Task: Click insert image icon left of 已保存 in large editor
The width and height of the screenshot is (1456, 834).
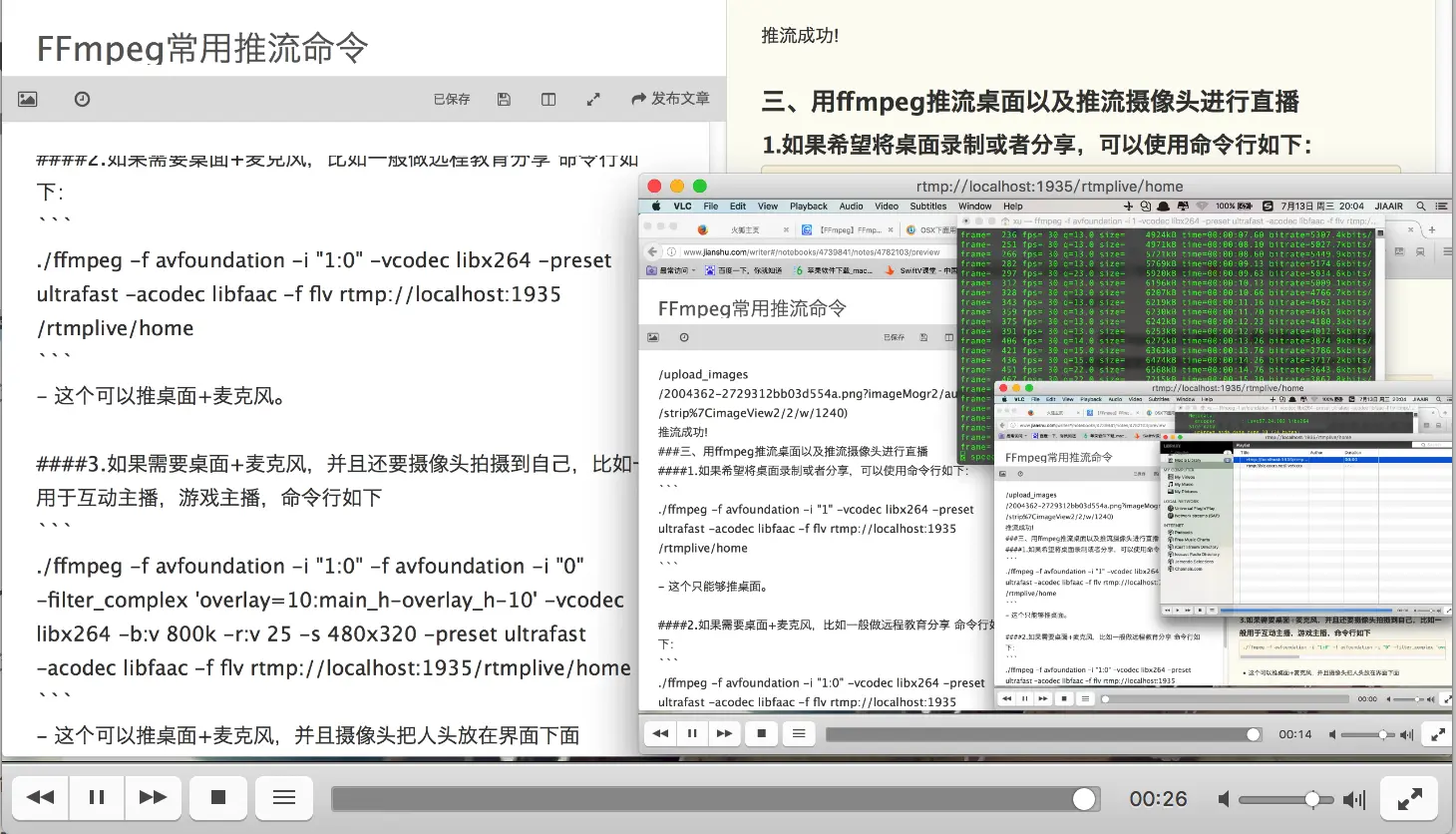Action: pyautogui.click(x=27, y=99)
